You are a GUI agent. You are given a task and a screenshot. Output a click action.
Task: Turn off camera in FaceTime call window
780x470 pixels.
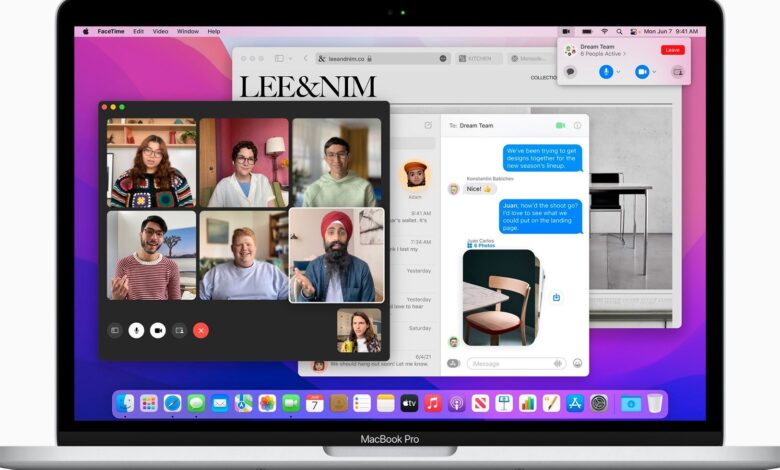click(158, 330)
